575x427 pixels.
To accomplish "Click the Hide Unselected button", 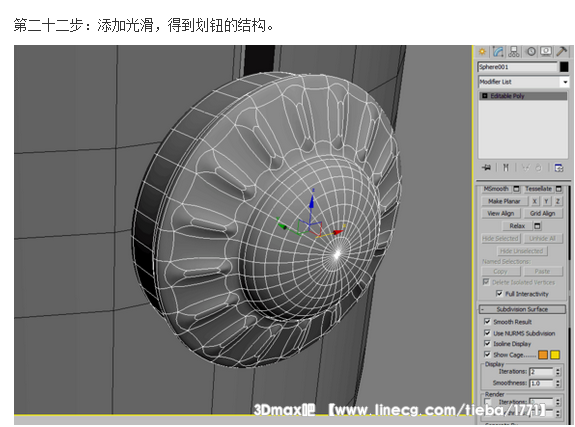I will [x=522, y=251].
